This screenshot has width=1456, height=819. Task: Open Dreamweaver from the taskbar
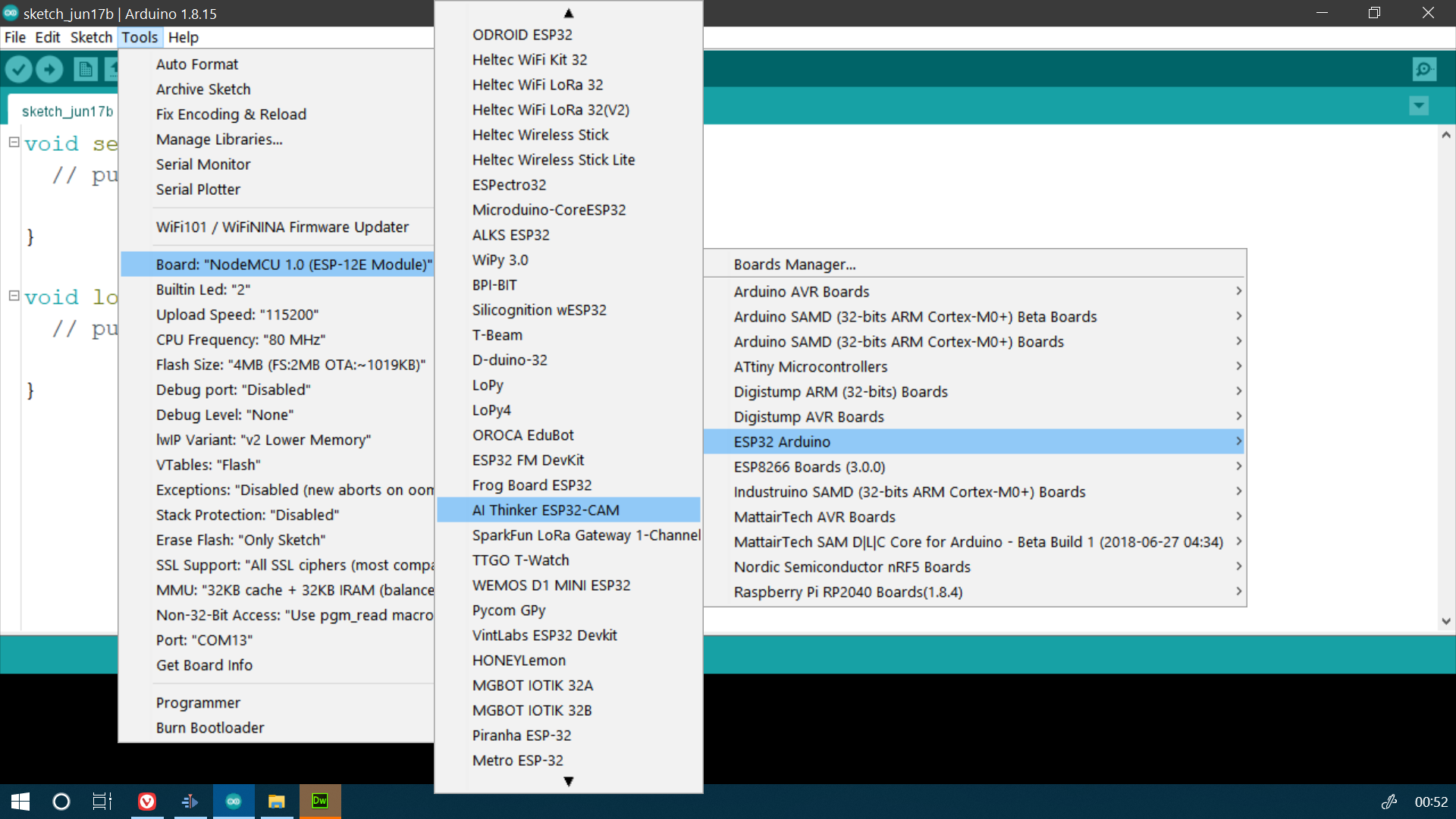point(320,802)
